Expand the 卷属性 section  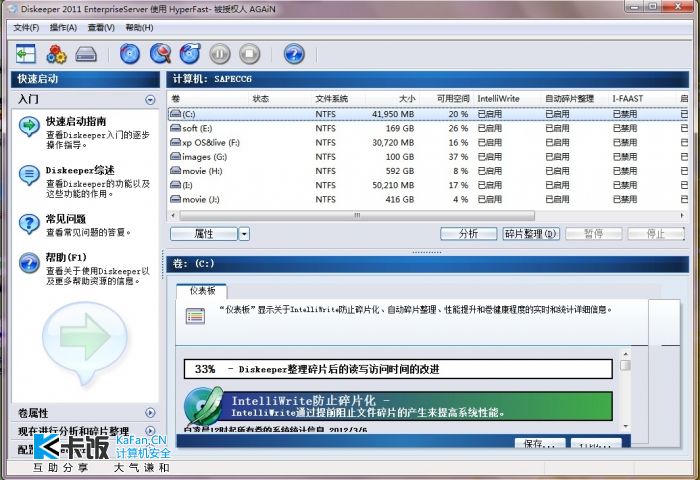[x=150, y=413]
